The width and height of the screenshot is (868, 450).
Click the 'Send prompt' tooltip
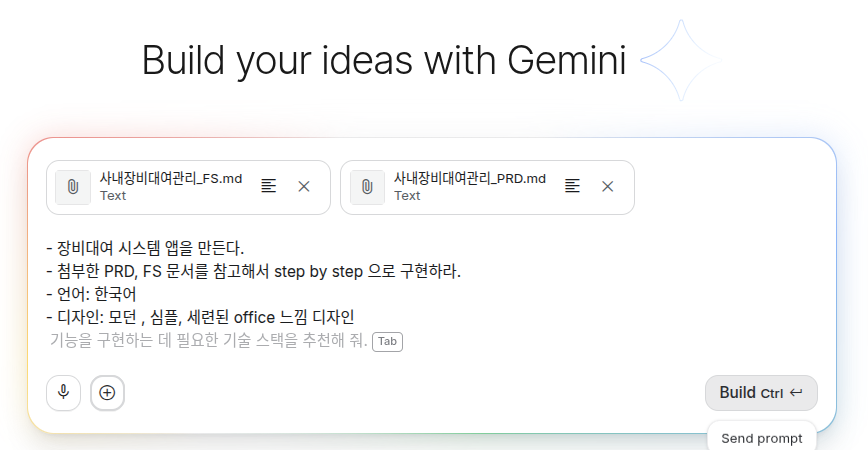pyautogui.click(x=762, y=438)
